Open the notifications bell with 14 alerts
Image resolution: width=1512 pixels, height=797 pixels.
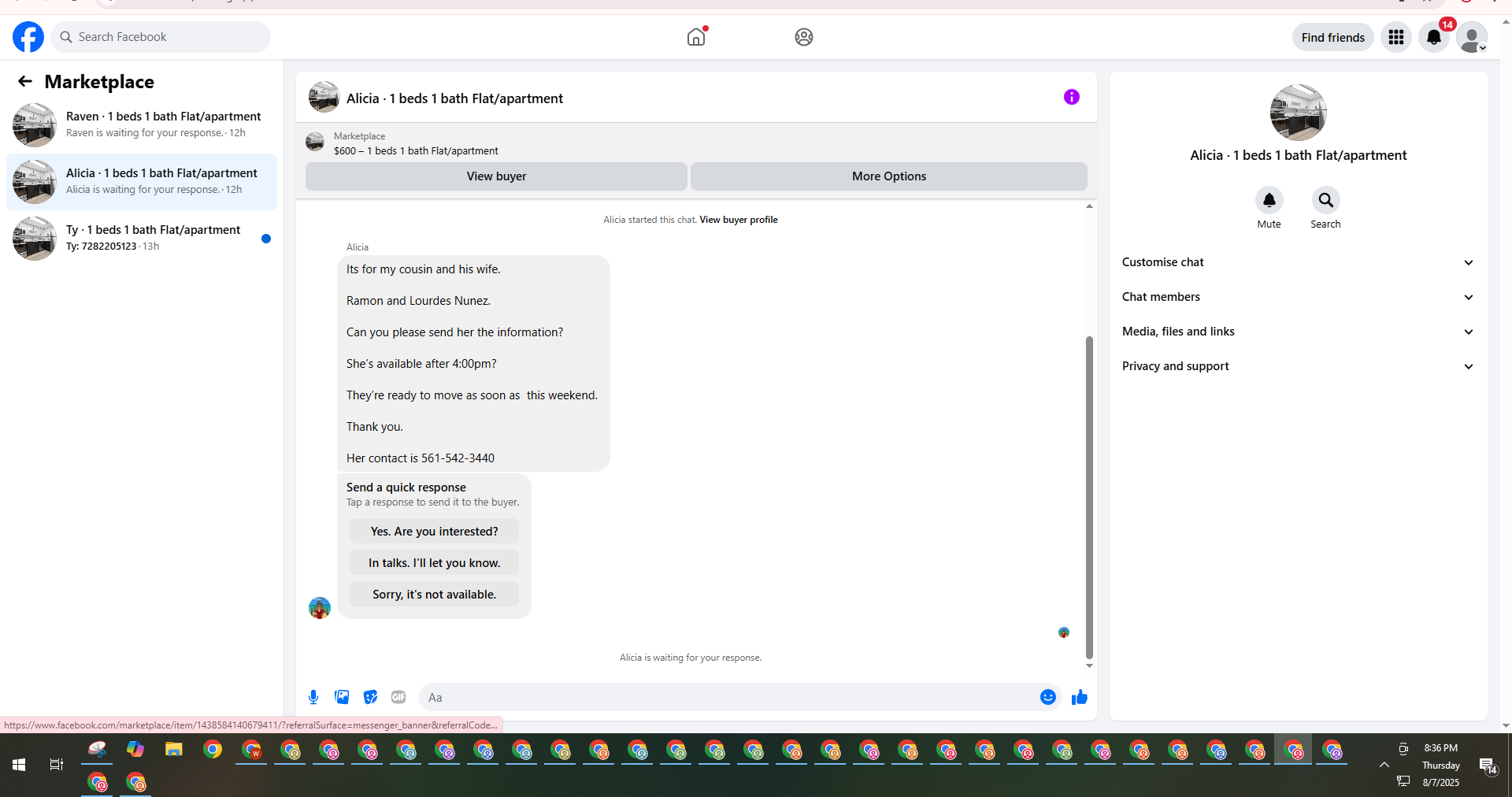coord(1434,37)
